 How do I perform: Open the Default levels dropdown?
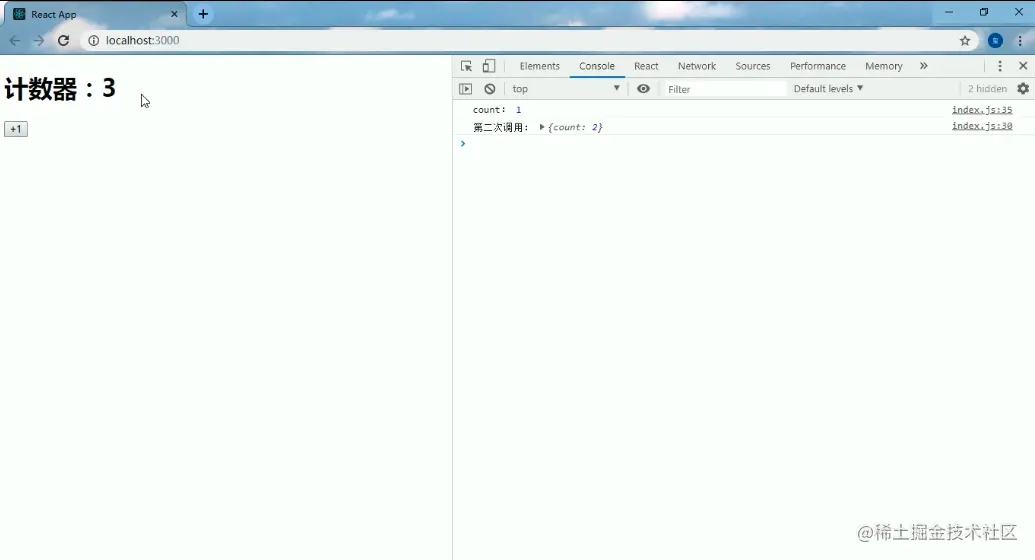point(828,88)
